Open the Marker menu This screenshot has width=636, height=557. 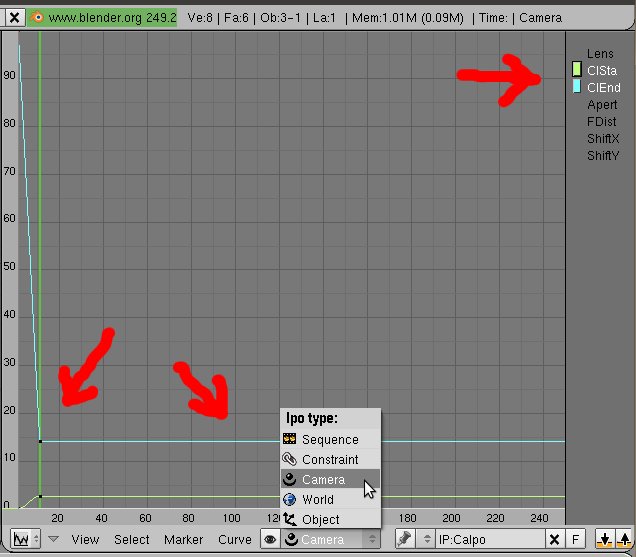[x=183, y=539]
